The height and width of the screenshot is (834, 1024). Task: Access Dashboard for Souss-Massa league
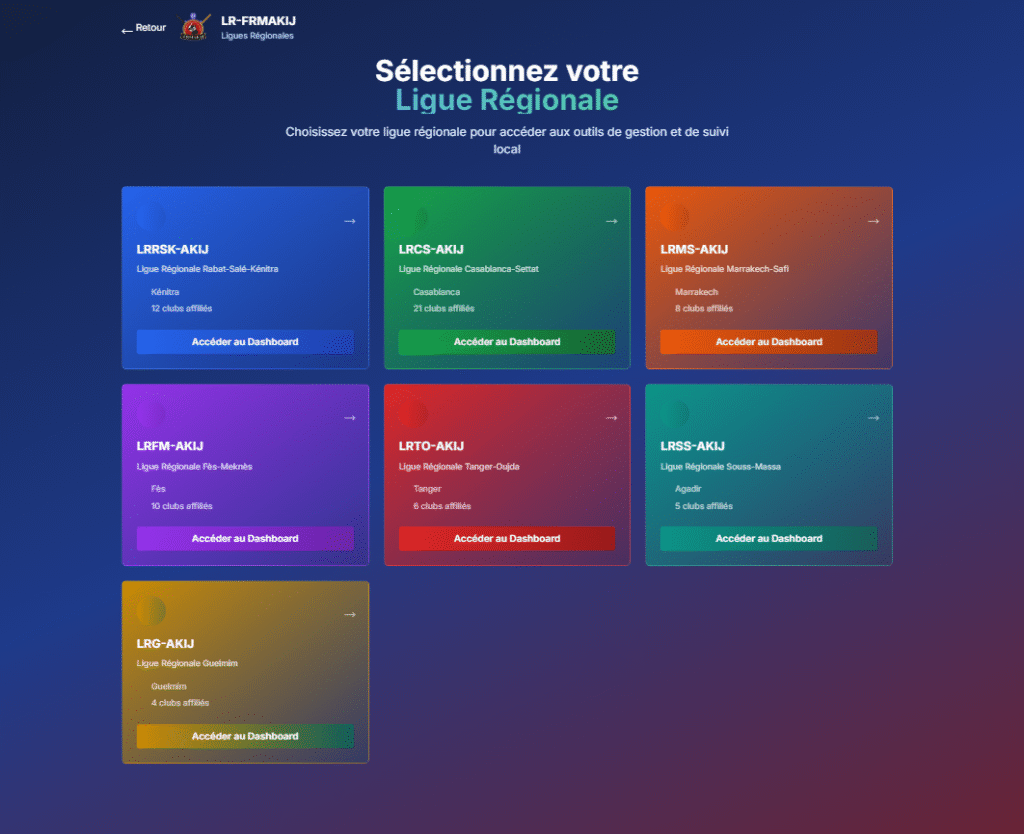pyautogui.click(x=768, y=539)
